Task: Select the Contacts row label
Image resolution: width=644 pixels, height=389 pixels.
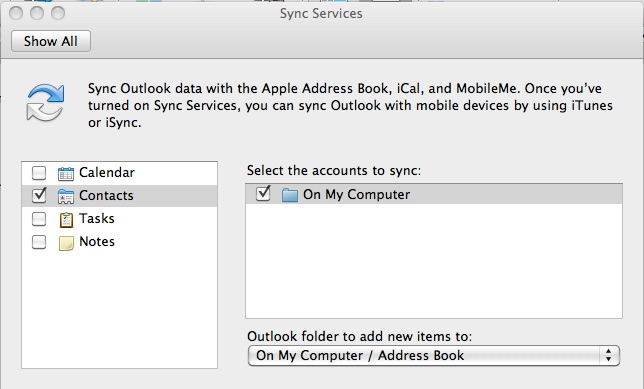Action: tap(106, 196)
